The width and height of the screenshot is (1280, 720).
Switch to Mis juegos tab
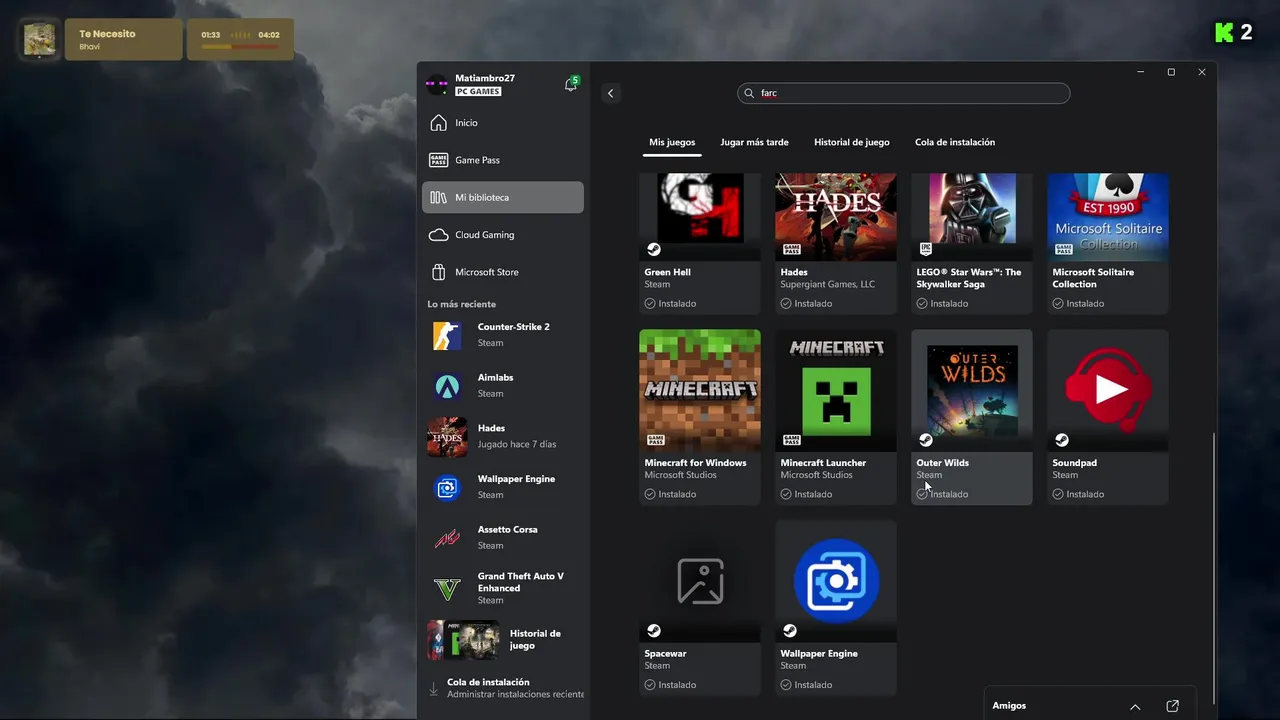(672, 142)
